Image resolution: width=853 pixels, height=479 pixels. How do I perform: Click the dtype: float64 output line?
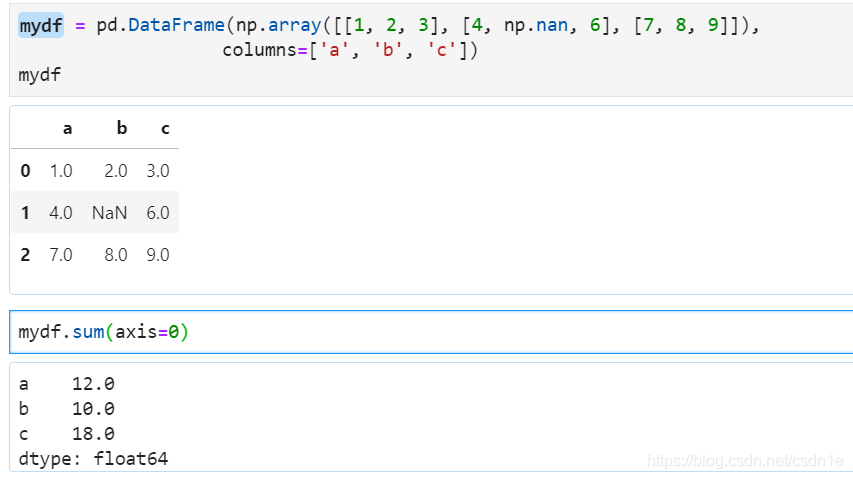click(x=93, y=459)
